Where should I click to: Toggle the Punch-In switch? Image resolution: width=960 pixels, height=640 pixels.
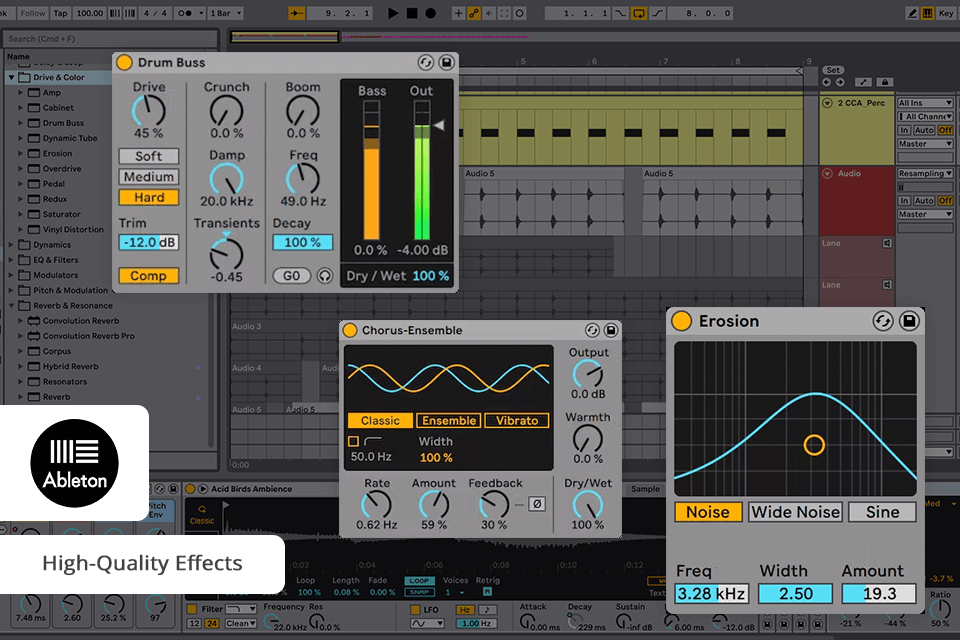(x=620, y=13)
